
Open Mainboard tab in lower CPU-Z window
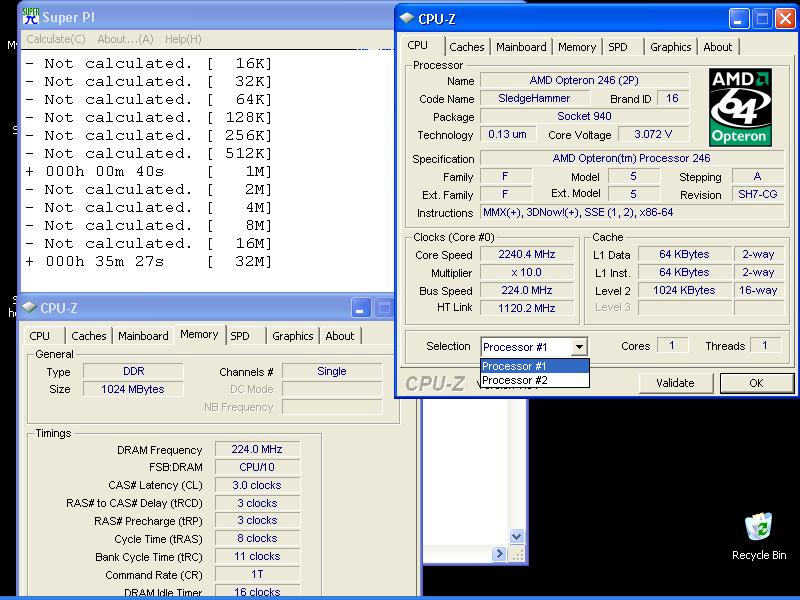coord(143,336)
